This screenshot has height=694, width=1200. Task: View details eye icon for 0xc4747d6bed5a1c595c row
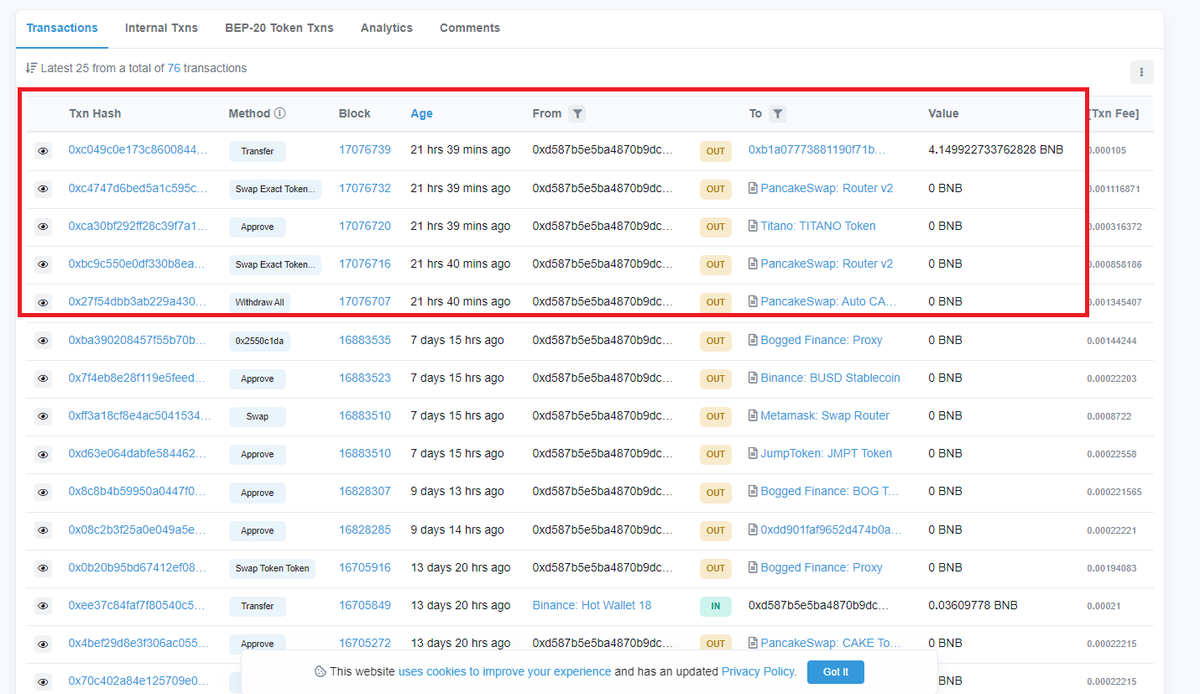click(x=43, y=188)
